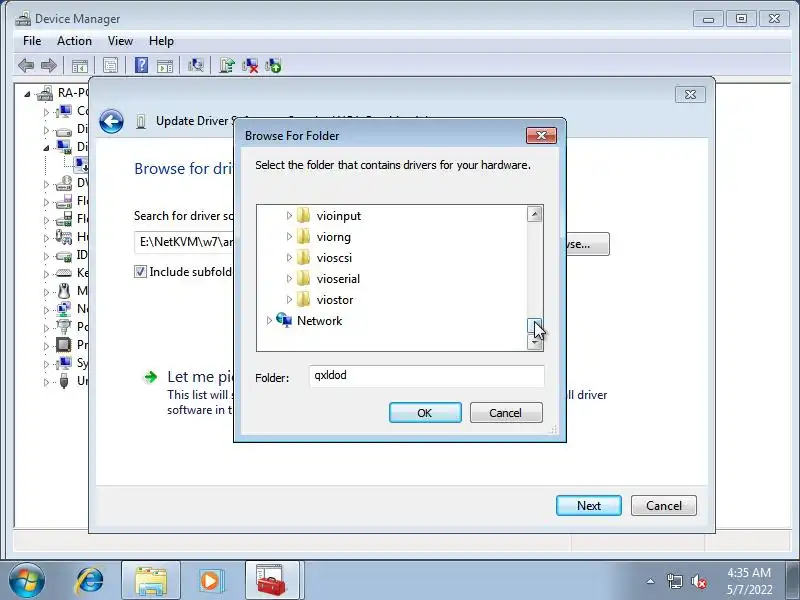Image resolution: width=800 pixels, height=600 pixels.
Task: Click the Back arrow toolbar icon
Action: point(26,65)
